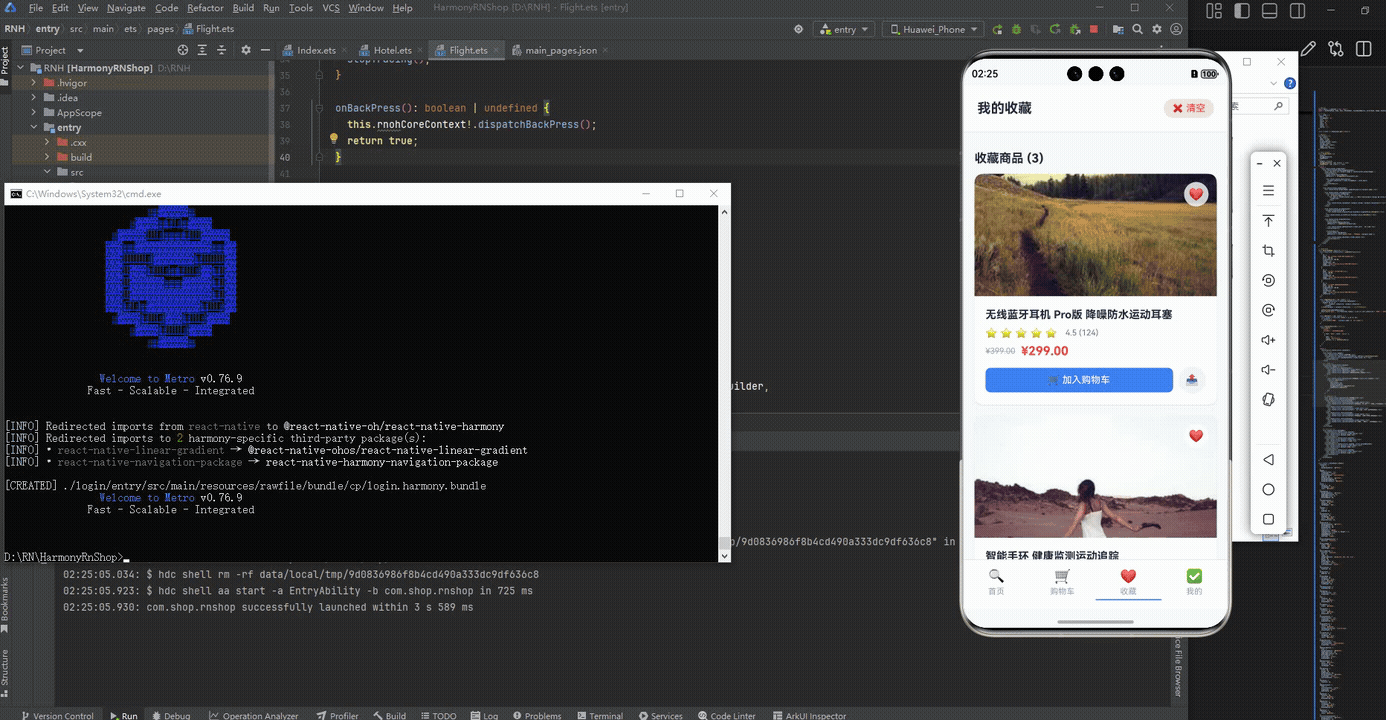Expand the .cxx folder
The image size is (1386, 720).
(x=47, y=143)
